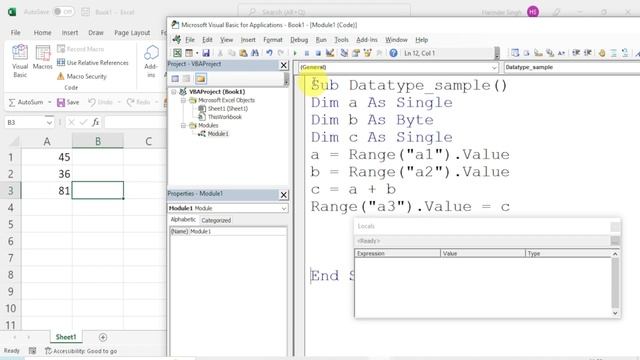The image size is (640, 360).
Task: Select Sheet1 (Sheet1) in project tree
Action: click(x=227, y=109)
